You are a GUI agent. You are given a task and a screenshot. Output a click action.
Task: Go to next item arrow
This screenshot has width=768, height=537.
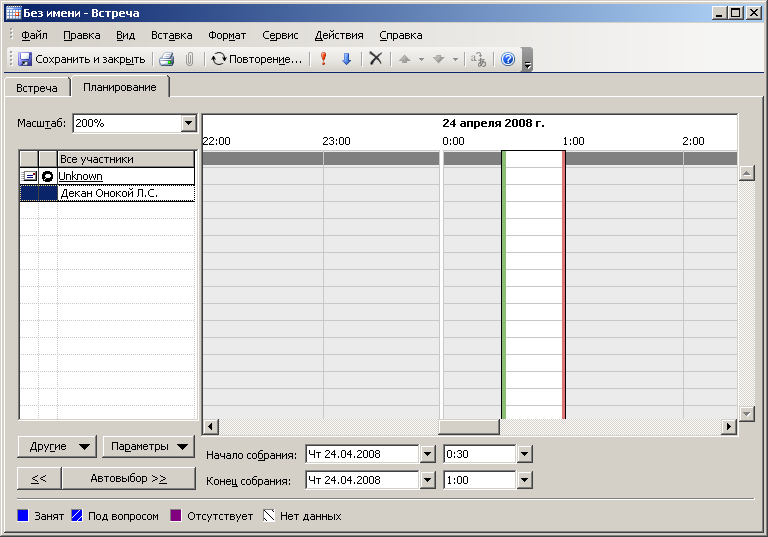click(x=438, y=59)
